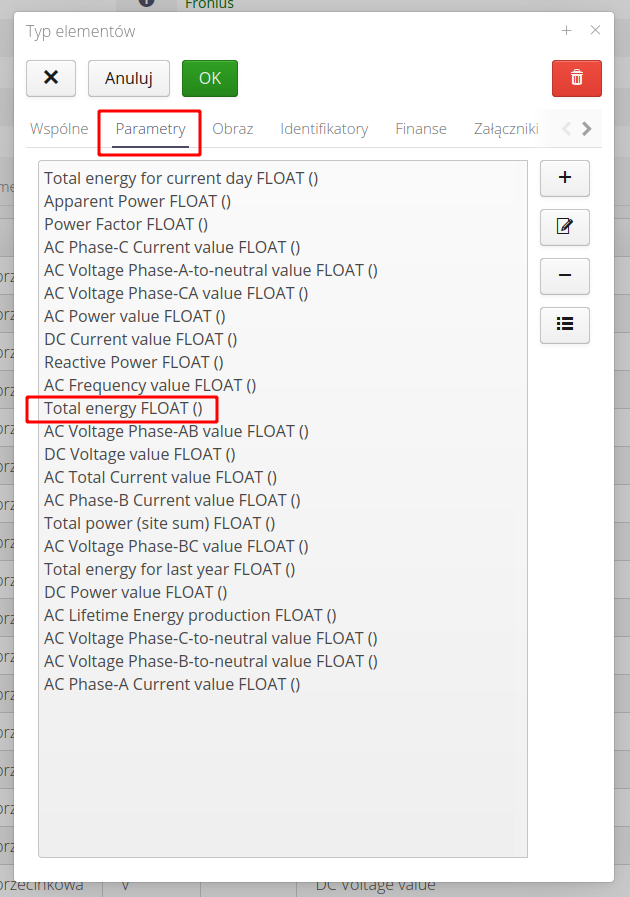Edit selected parameter using the pencil icon
This screenshot has height=897, width=630.
click(x=564, y=227)
